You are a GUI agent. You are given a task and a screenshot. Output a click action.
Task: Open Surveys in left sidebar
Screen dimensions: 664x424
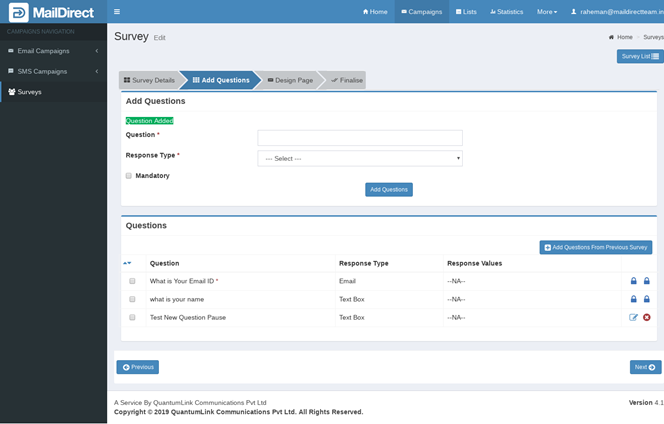point(30,92)
